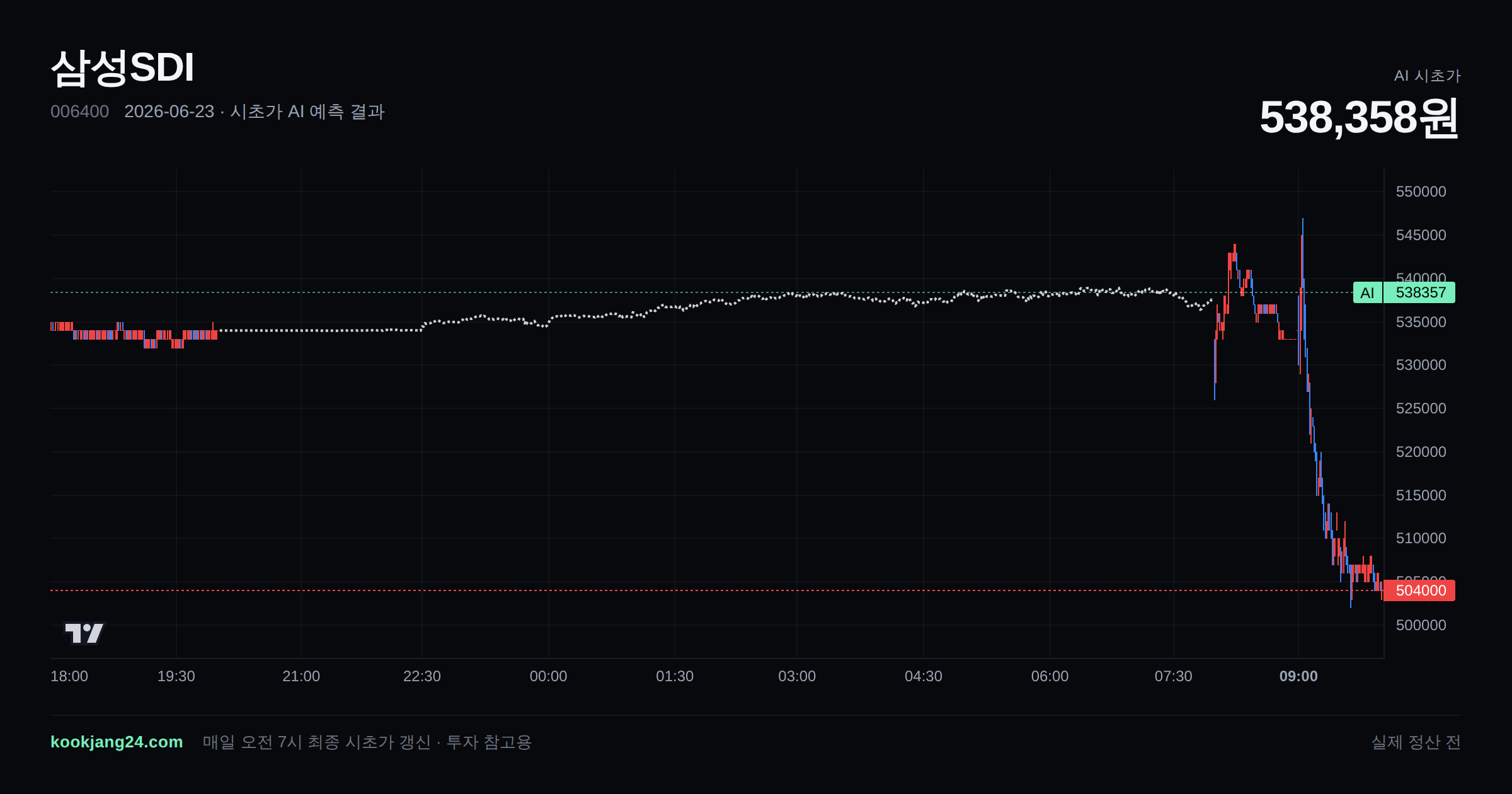Click the 530000 price axis label
The height and width of the screenshot is (794, 1512).
click(x=1421, y=365)
